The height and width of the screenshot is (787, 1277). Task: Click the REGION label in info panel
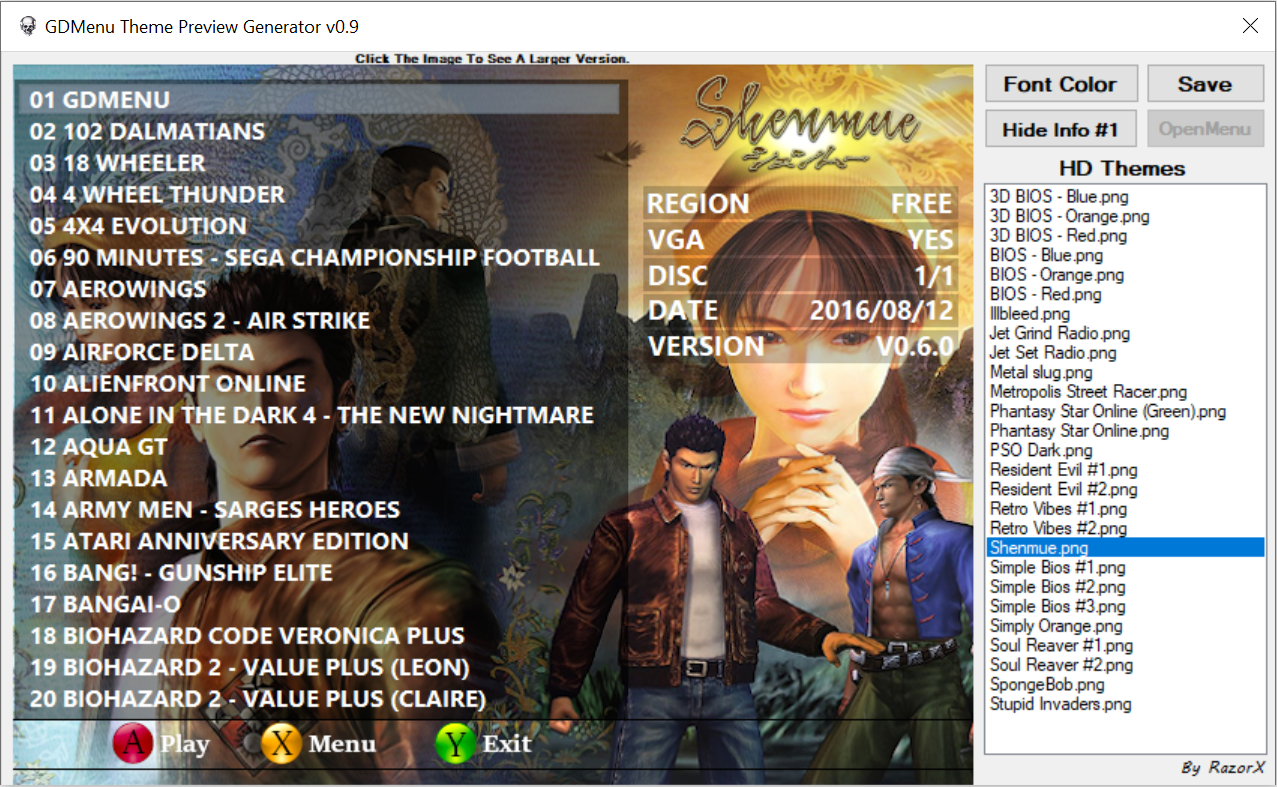tap(698, 204)
